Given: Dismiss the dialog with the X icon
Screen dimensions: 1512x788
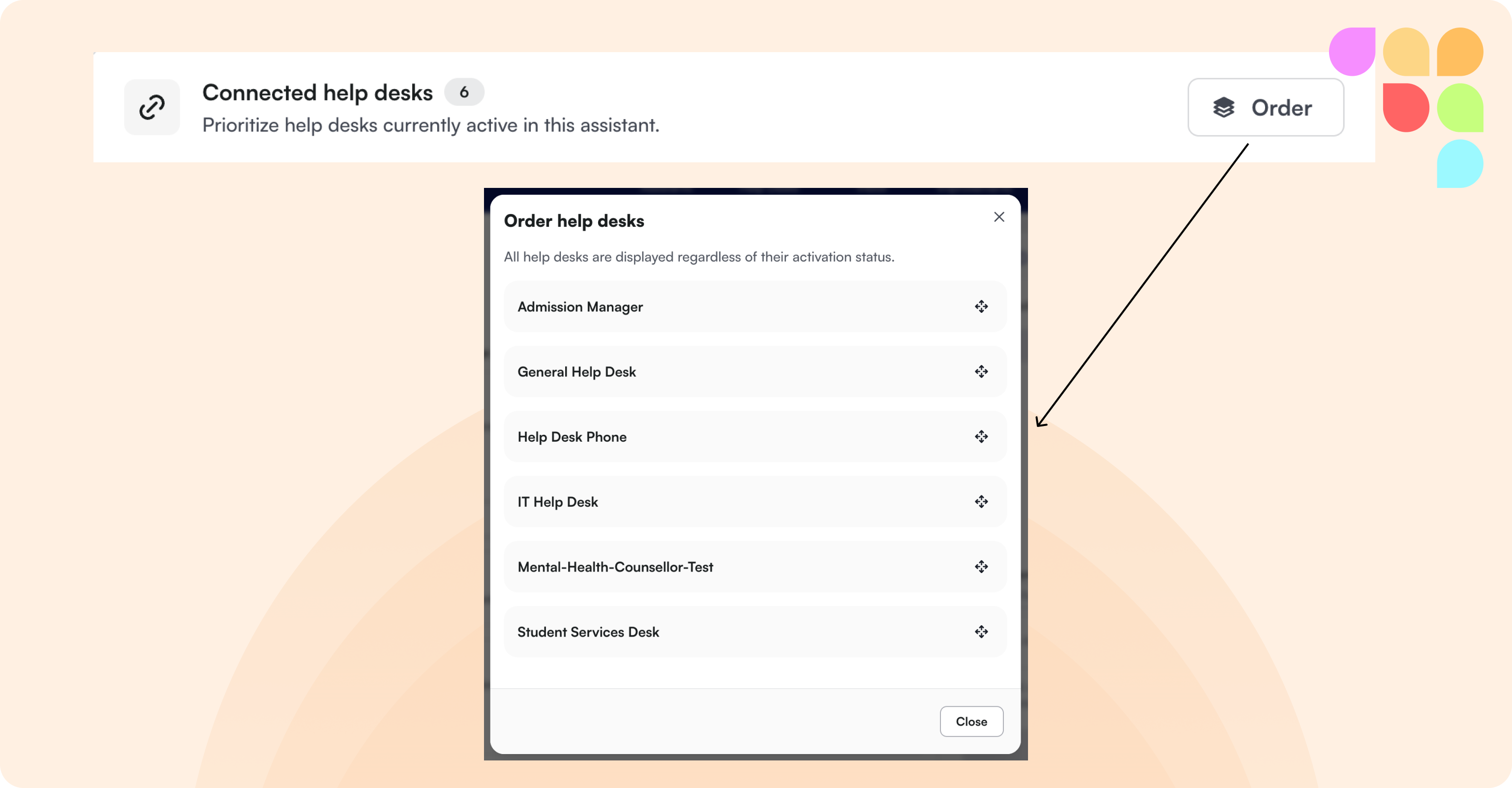Looking at the screenshot, I should (999, 217).
